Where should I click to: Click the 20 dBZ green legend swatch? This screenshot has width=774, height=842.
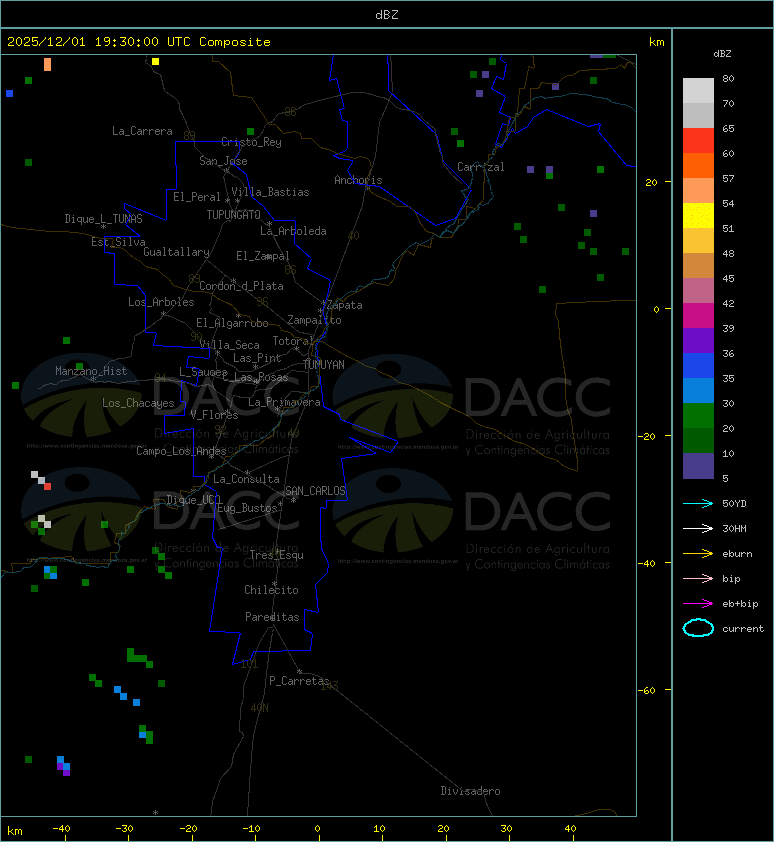click(698, 416)
